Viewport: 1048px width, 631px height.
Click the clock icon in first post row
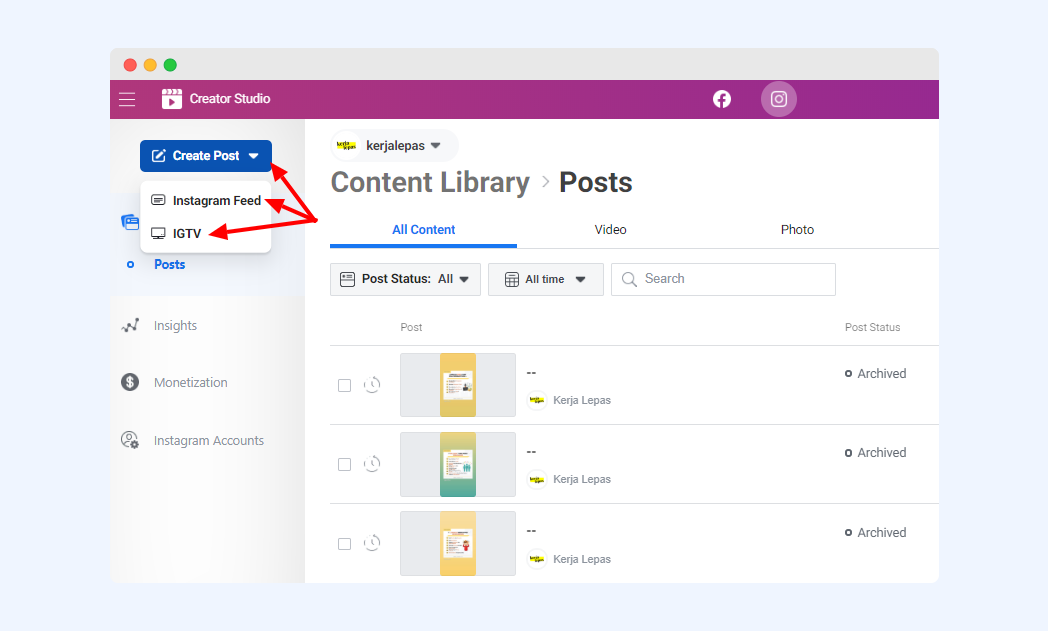pyautogui.click(x=372, y=385)
